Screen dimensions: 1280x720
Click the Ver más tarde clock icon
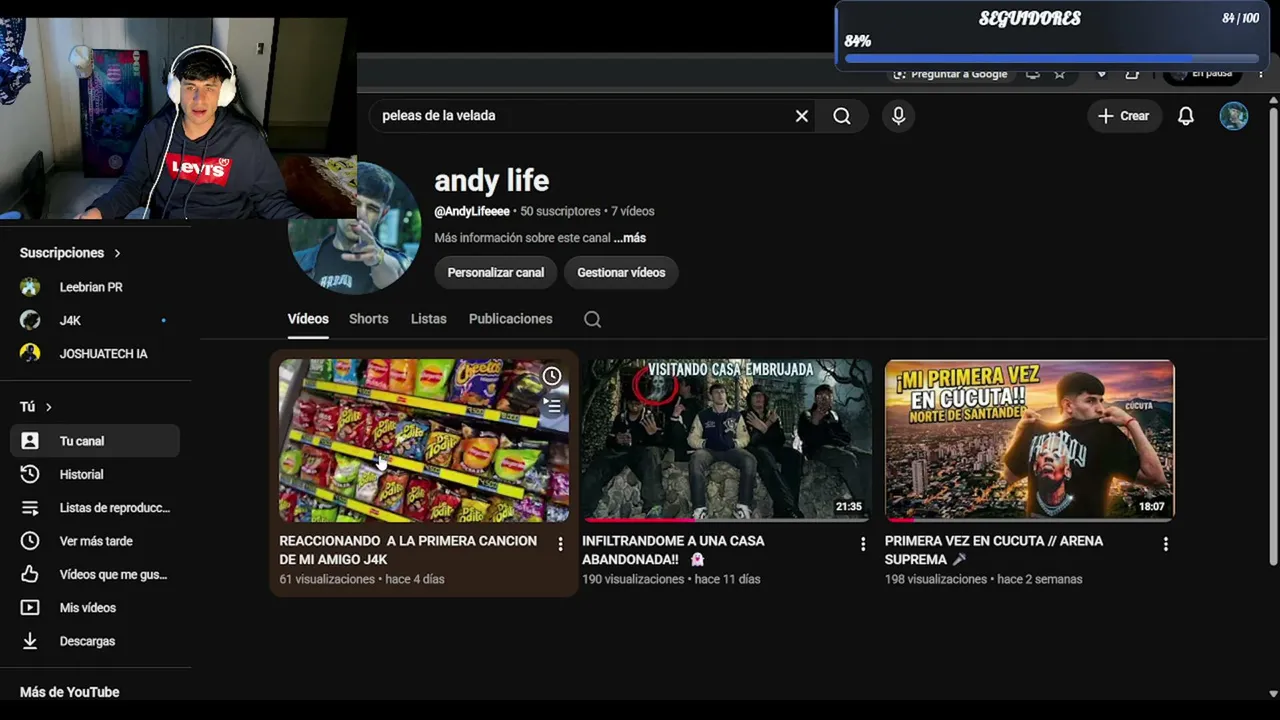[x=30, y=541]
